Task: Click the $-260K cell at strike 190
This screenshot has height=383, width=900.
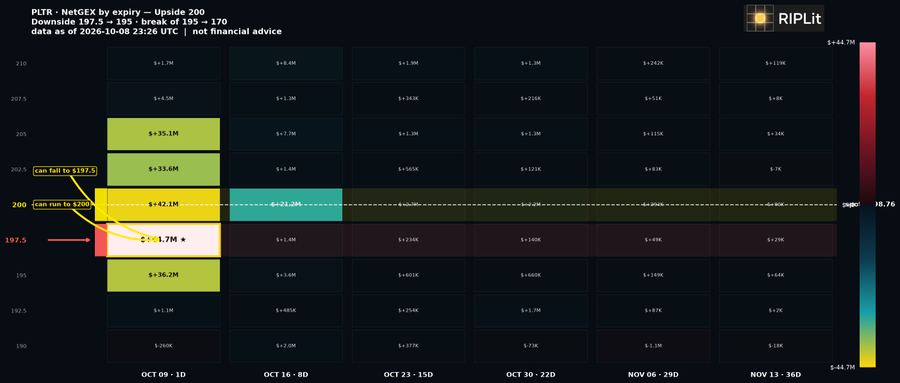Action: tap(164, 346)
